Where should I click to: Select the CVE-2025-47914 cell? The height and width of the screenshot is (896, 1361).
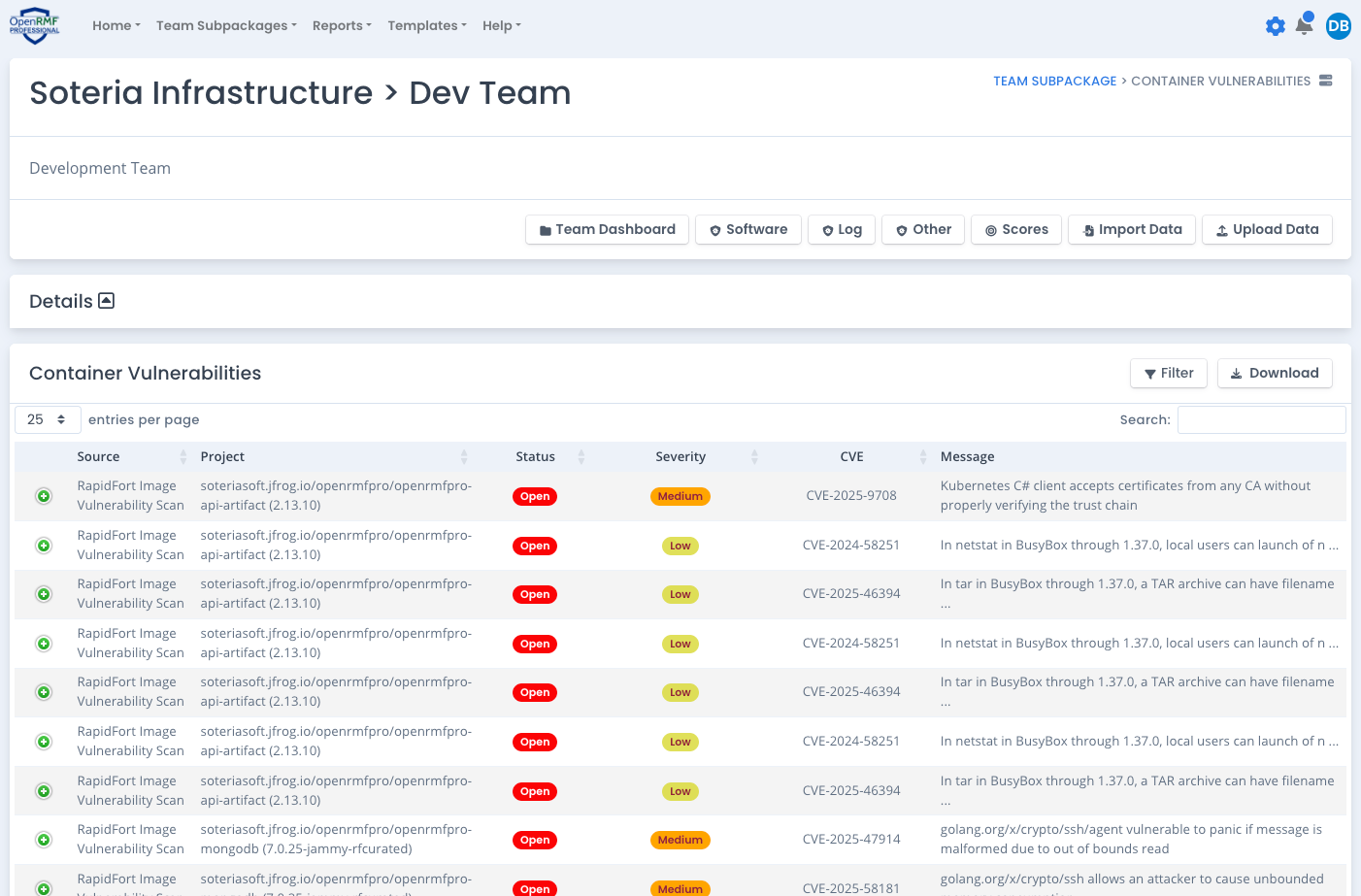(x=851, y=839)
